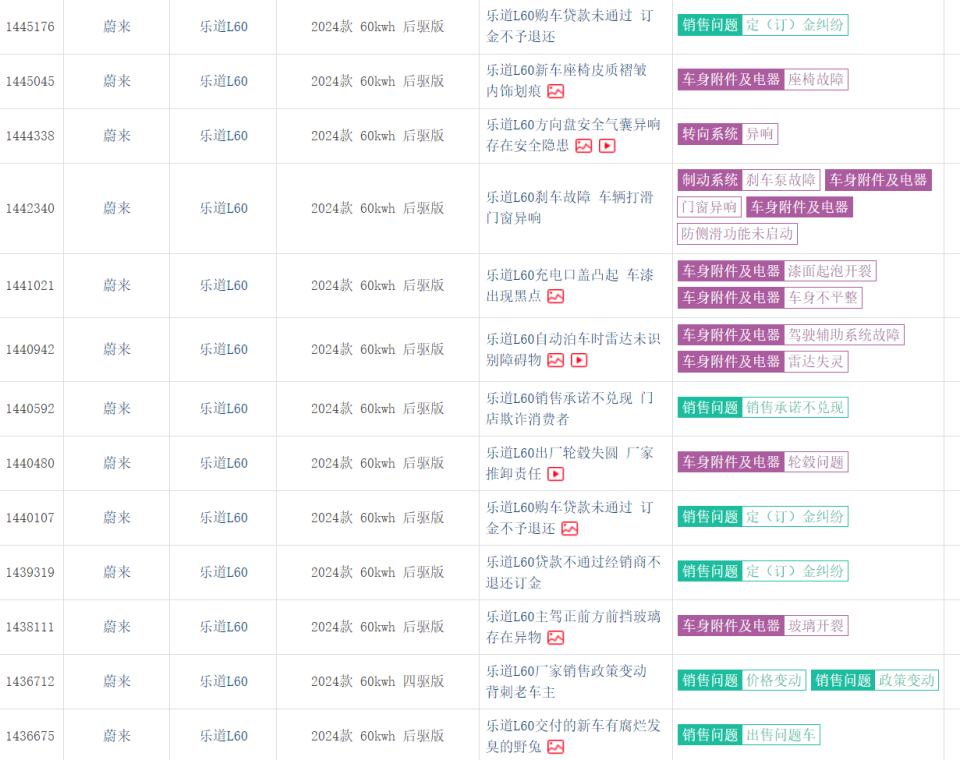This screenshot has height=760, width=960.
Task: Select 定（订）金纠纷 tag in row 1445176
Action: click(795, 25)
